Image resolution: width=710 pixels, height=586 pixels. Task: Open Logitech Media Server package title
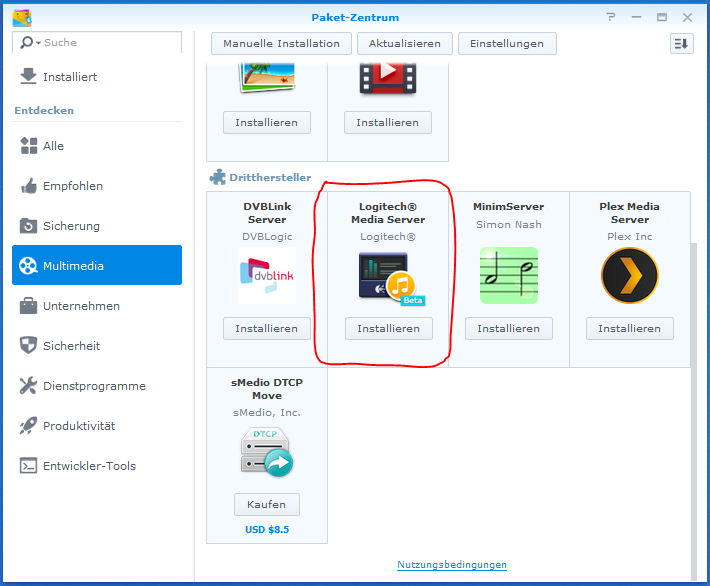(x=388, y=213)
